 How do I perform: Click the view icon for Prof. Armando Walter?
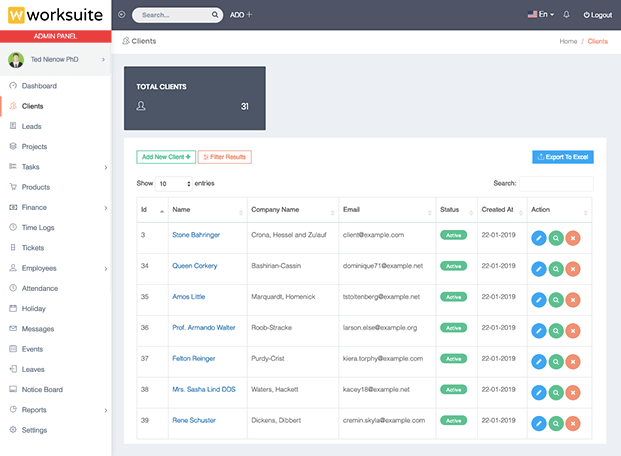556,331
